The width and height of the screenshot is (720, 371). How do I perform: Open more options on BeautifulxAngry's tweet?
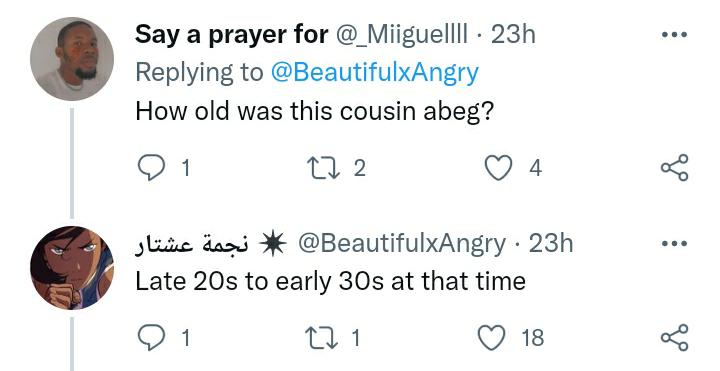pos(675,243)
